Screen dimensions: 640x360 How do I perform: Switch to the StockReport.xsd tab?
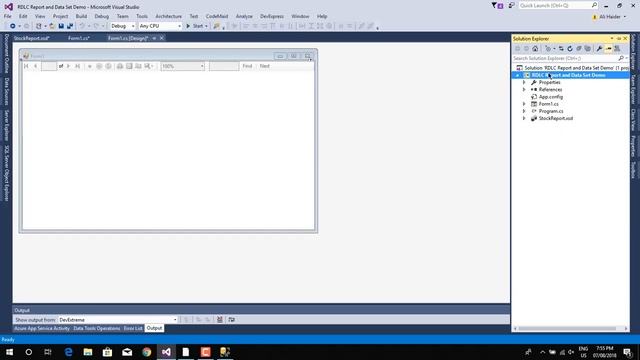[31, 38]
